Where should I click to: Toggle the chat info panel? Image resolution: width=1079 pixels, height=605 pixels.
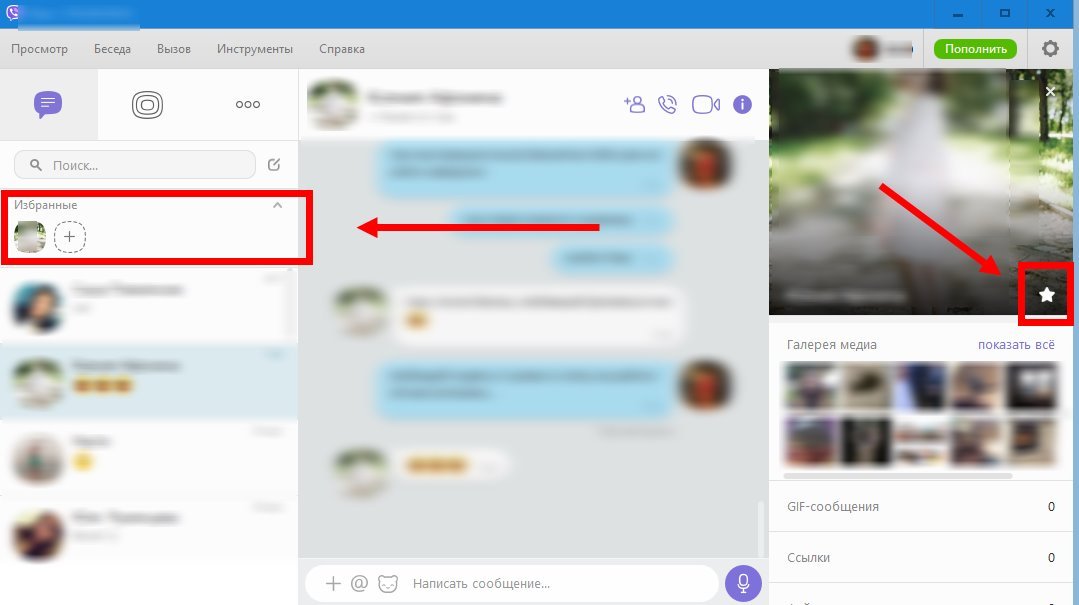tap(742, 104)
